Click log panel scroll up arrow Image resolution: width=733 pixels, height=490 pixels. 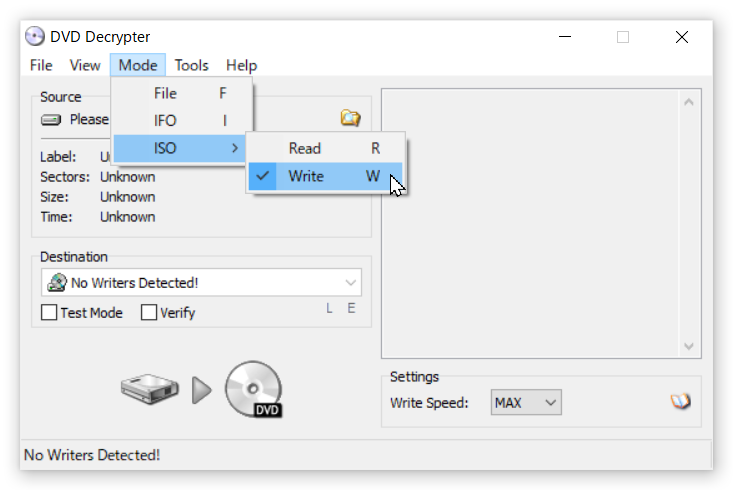point(689,102)
